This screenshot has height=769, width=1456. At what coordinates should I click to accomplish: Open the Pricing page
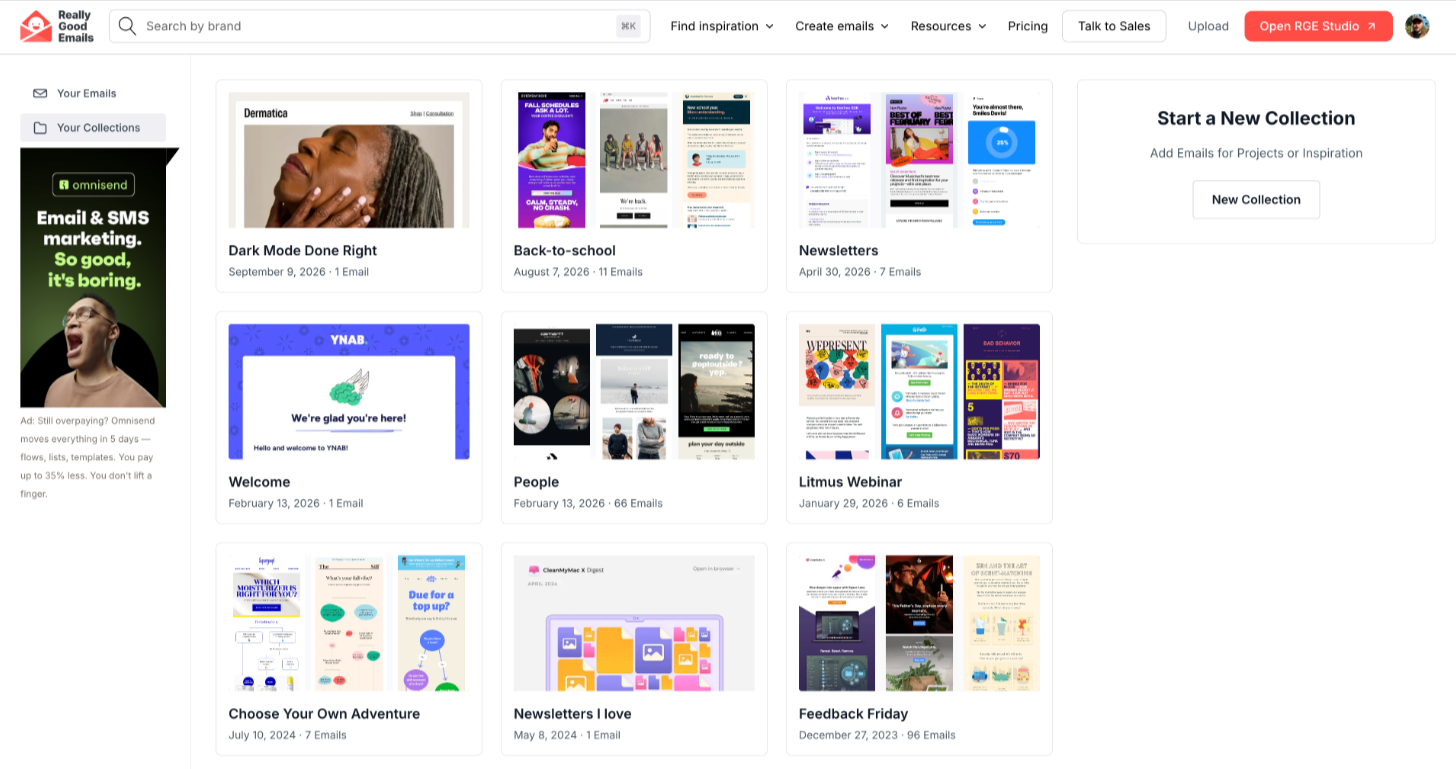(1028, 26)
